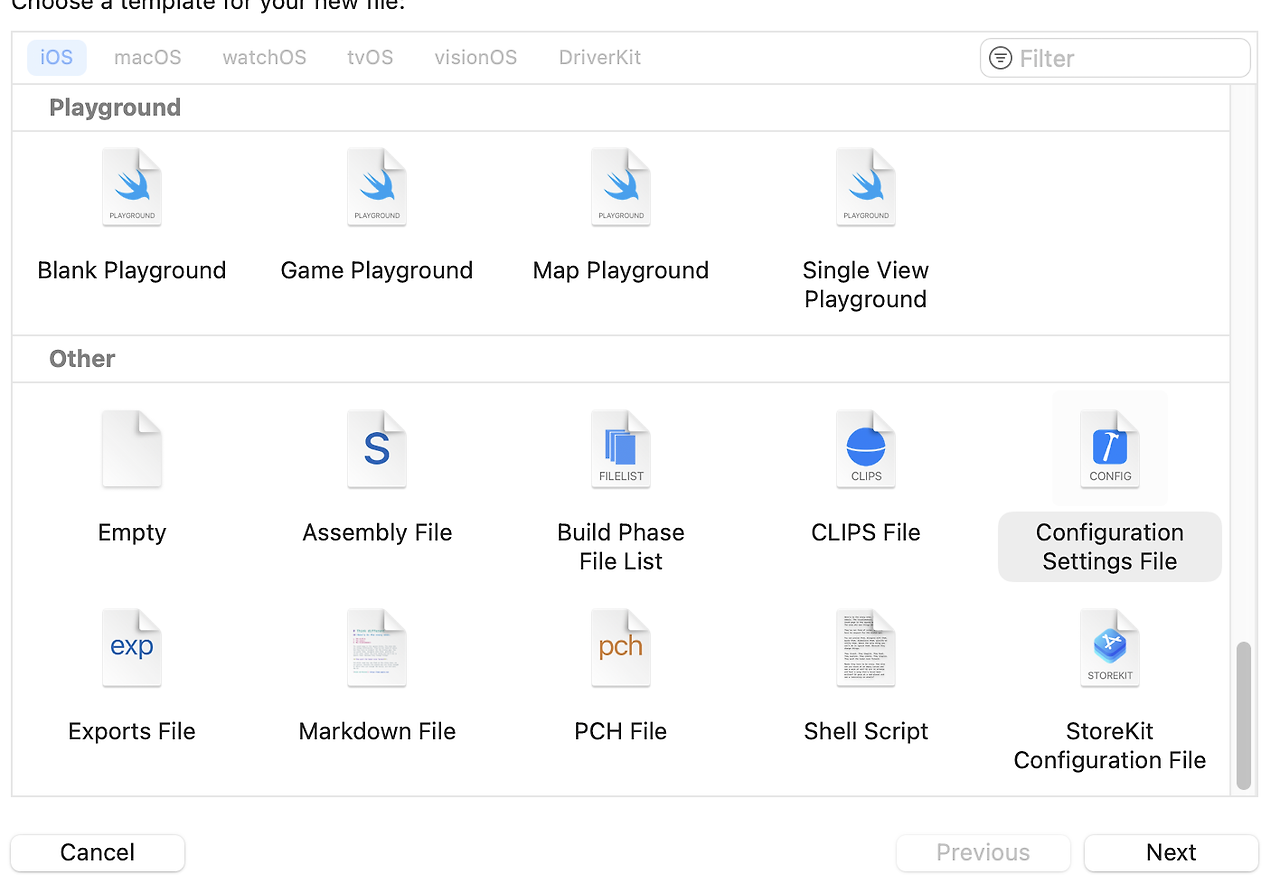This screenshot has width=1280, height=893.
Task: Click the Playground section header
Action: click(x=115, y=107)
